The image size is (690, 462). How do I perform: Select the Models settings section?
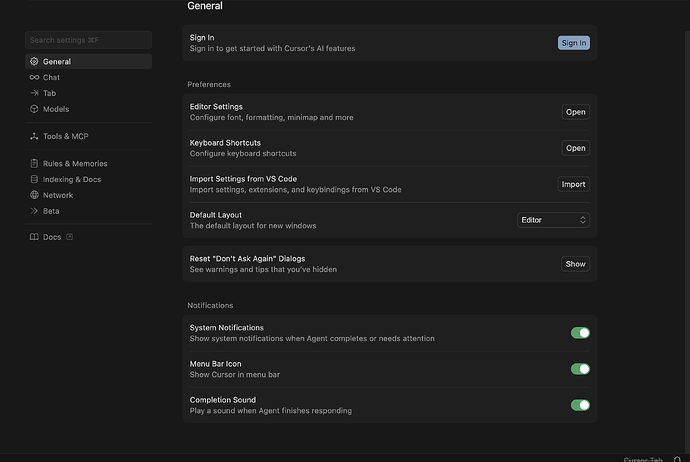pos(88,109)
